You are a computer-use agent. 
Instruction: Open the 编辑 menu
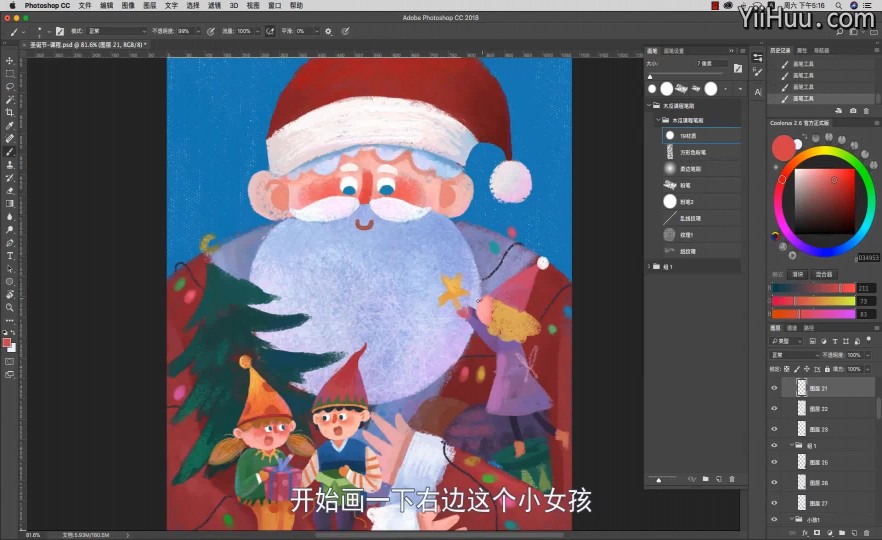[x=106, y=5]
